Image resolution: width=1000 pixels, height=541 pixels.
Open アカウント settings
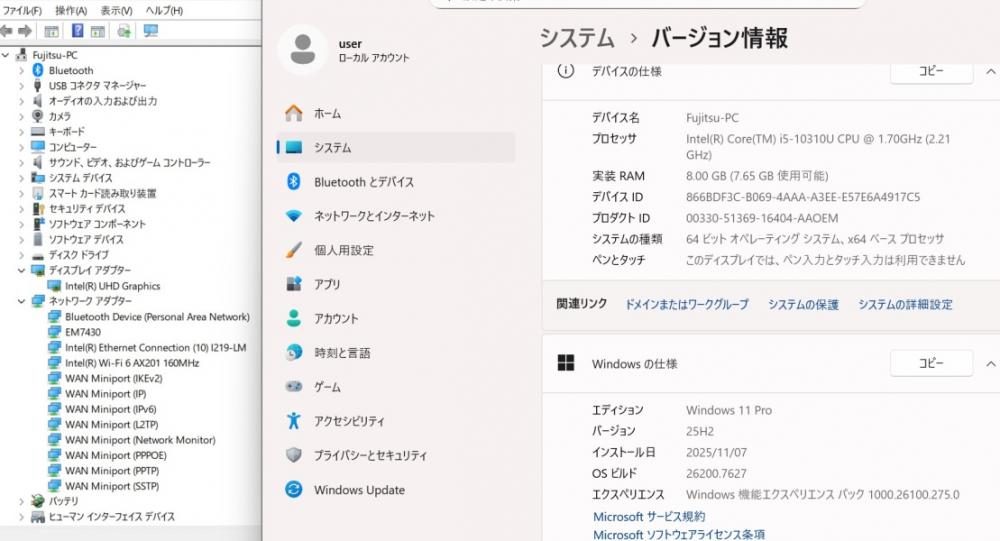(395, 318)
